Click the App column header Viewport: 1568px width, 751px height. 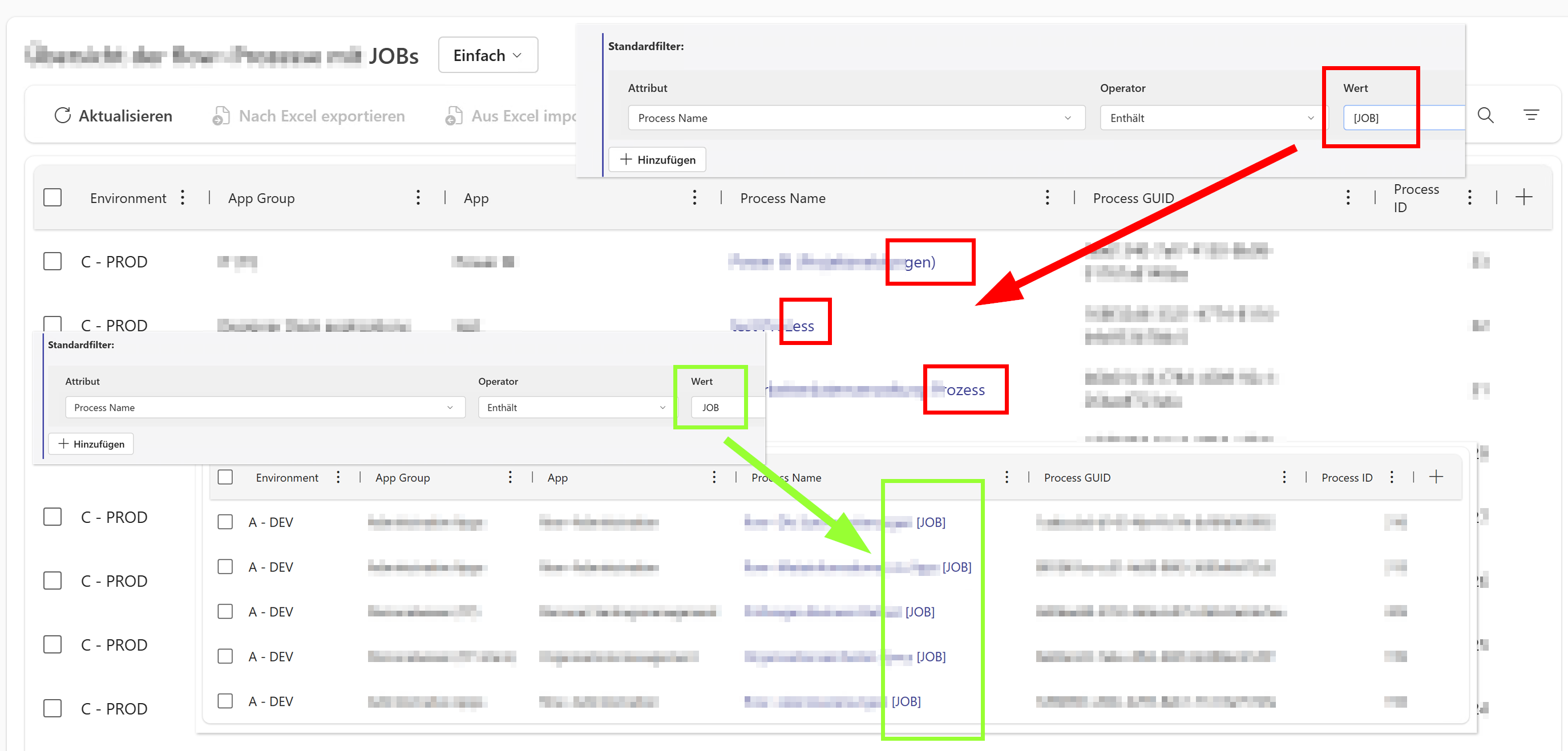[476, 198]
